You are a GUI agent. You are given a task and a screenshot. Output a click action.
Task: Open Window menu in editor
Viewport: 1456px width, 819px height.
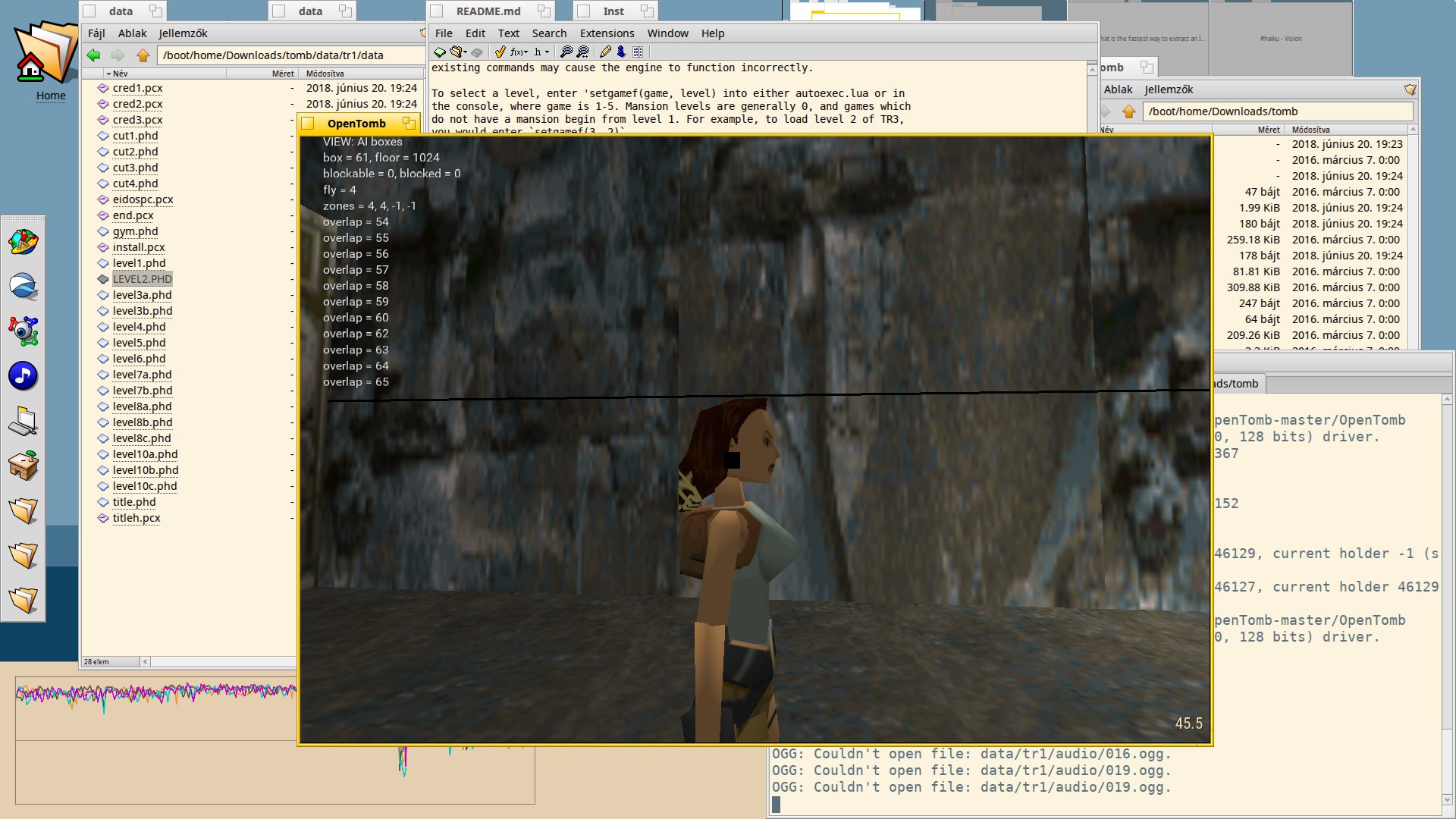pyautogui.click(x=667, y=33)
